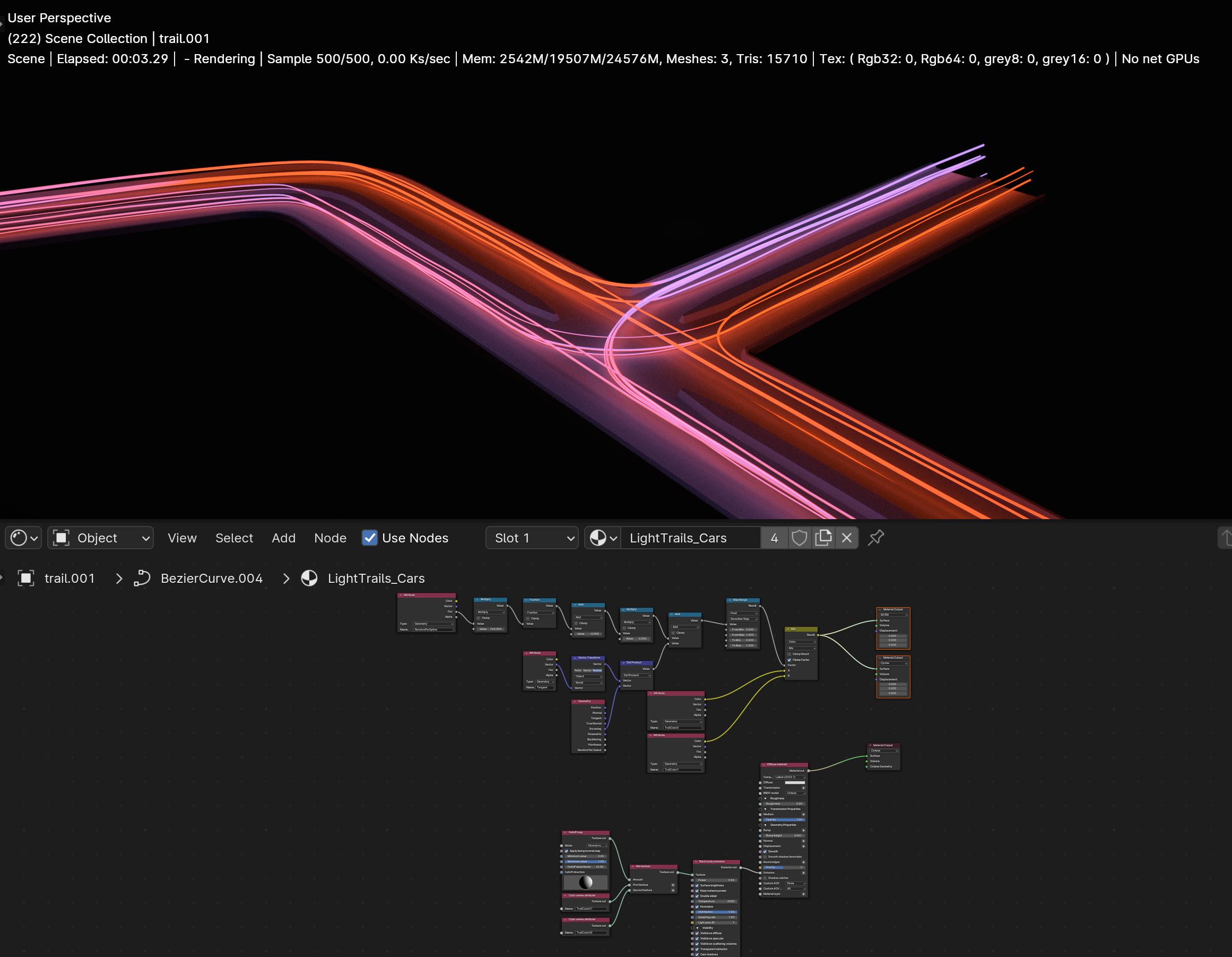
Task: Open the Add menu
Action: [x=283, y=538]
